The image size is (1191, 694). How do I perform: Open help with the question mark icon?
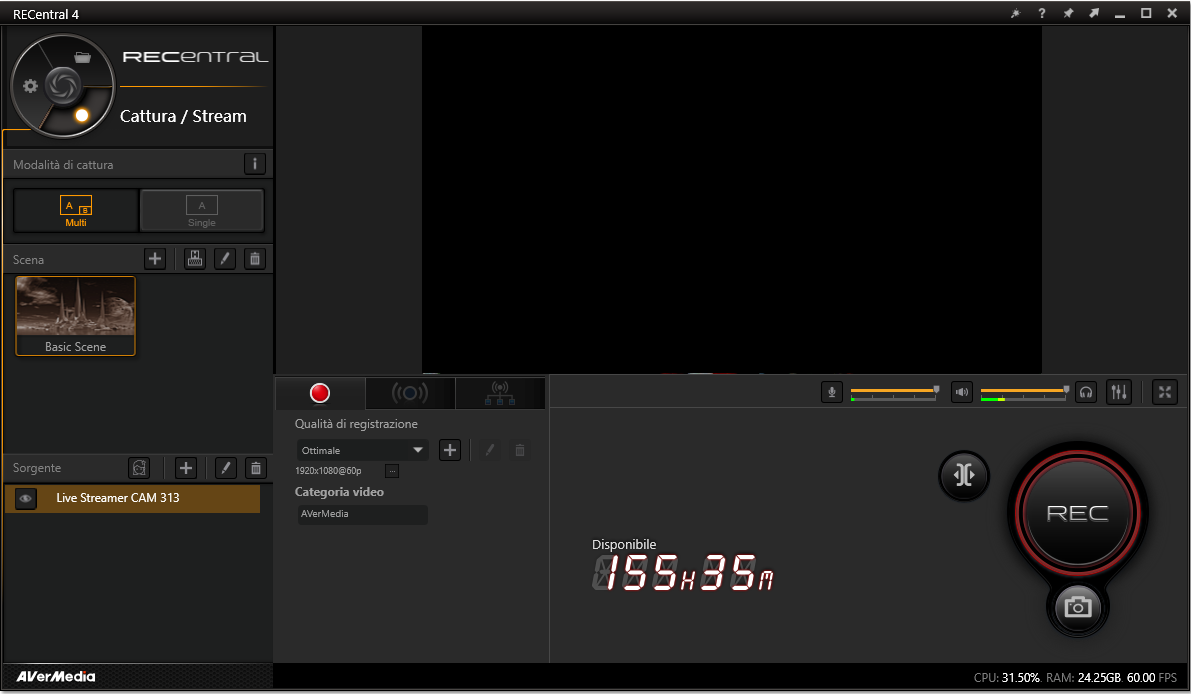[1041, 14]
